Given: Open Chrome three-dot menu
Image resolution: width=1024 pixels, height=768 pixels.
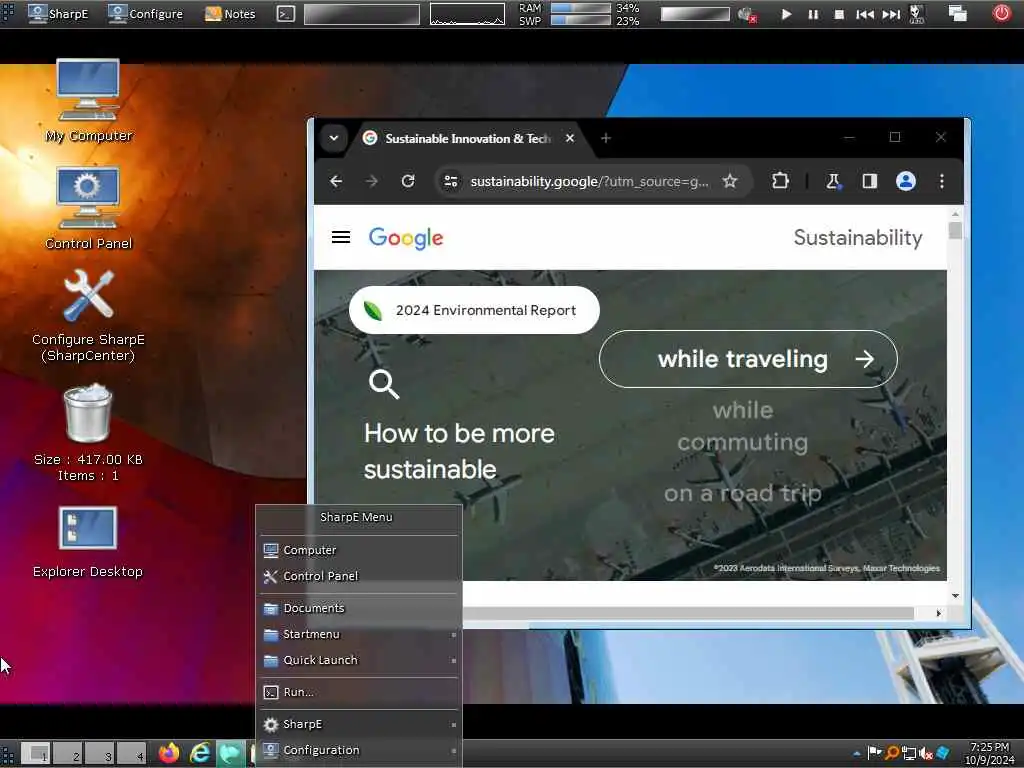Looking at the screenshot, I should point(941,181).
